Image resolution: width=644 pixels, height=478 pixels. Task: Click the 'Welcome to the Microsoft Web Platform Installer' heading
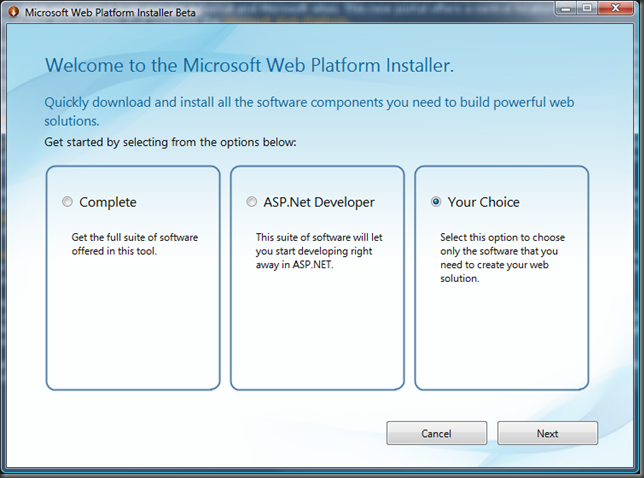[x=249, y=65]
